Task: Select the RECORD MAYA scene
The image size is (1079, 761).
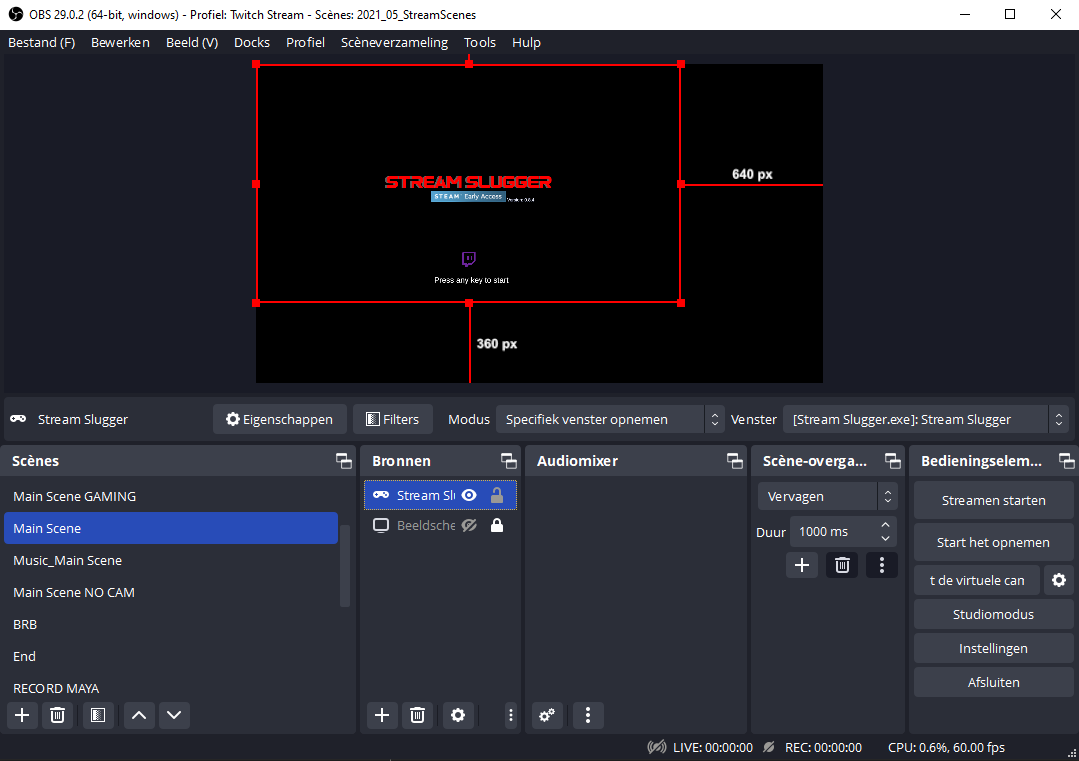Action: coord(171,688)
